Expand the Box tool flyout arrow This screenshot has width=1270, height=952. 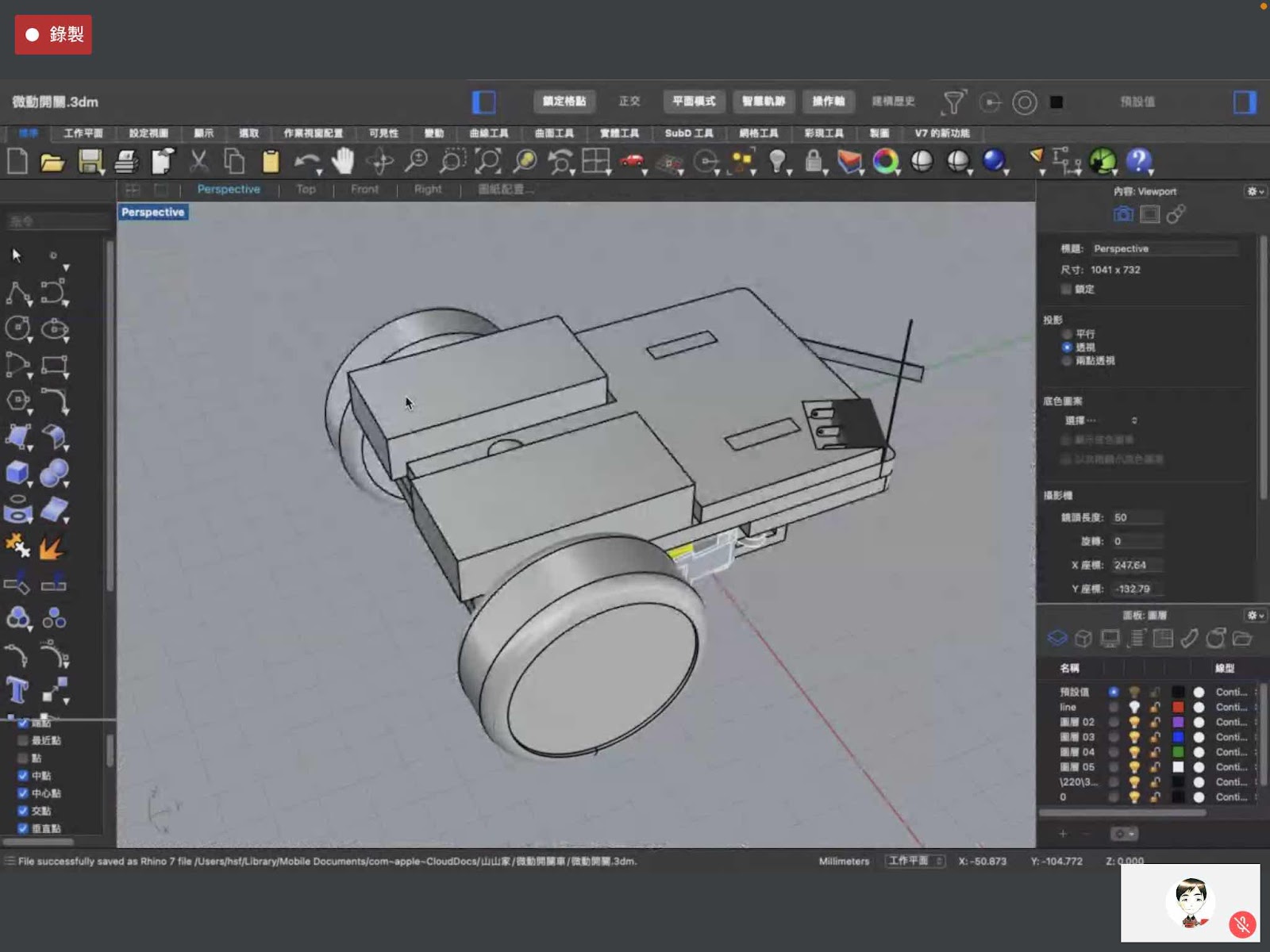click(30, 484)
